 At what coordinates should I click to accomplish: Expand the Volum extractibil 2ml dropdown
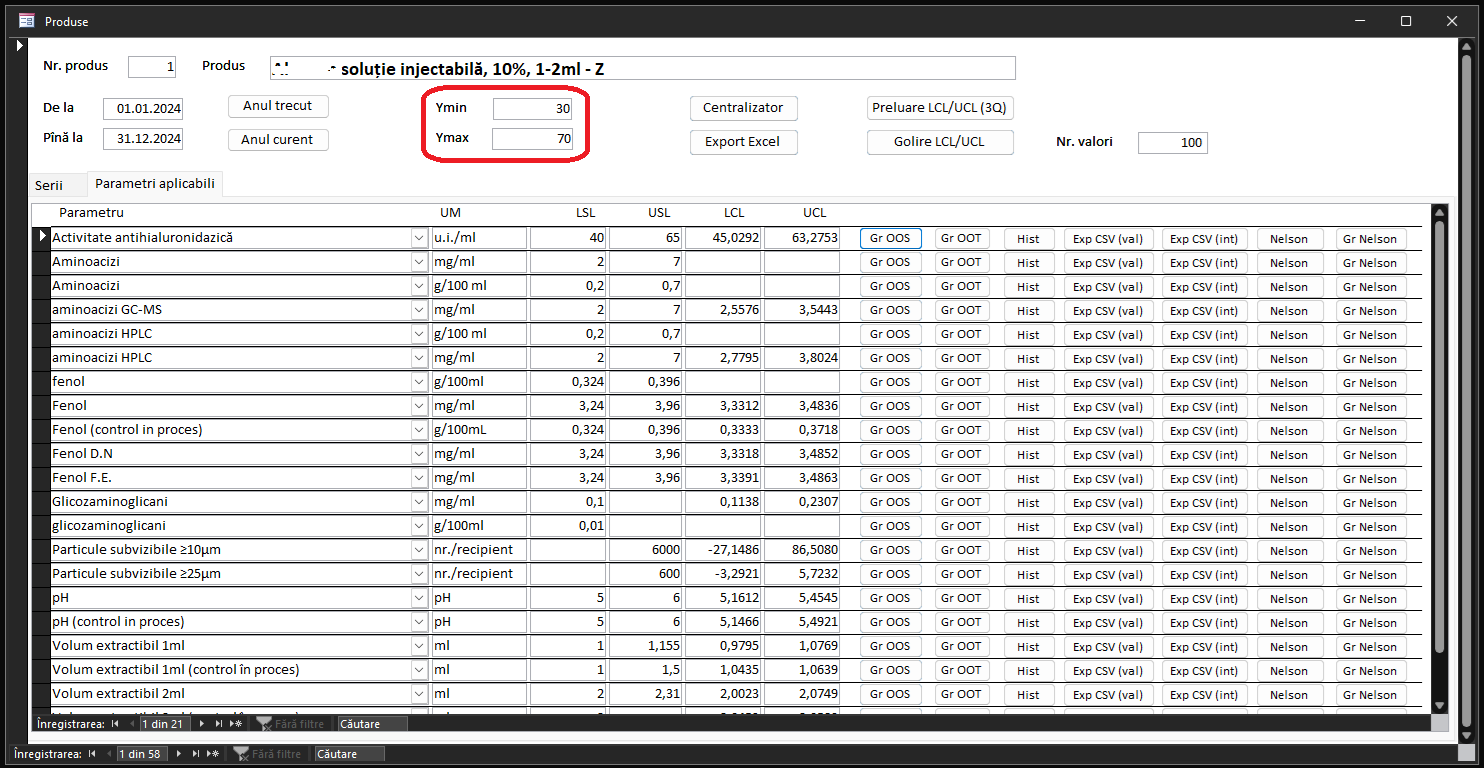click(x=418, y=694)
